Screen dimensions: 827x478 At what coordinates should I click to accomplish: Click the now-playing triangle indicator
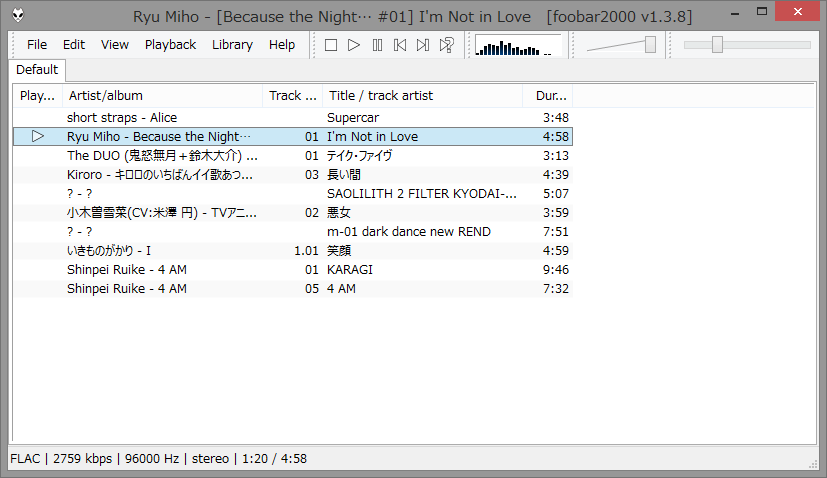(37, 136)
